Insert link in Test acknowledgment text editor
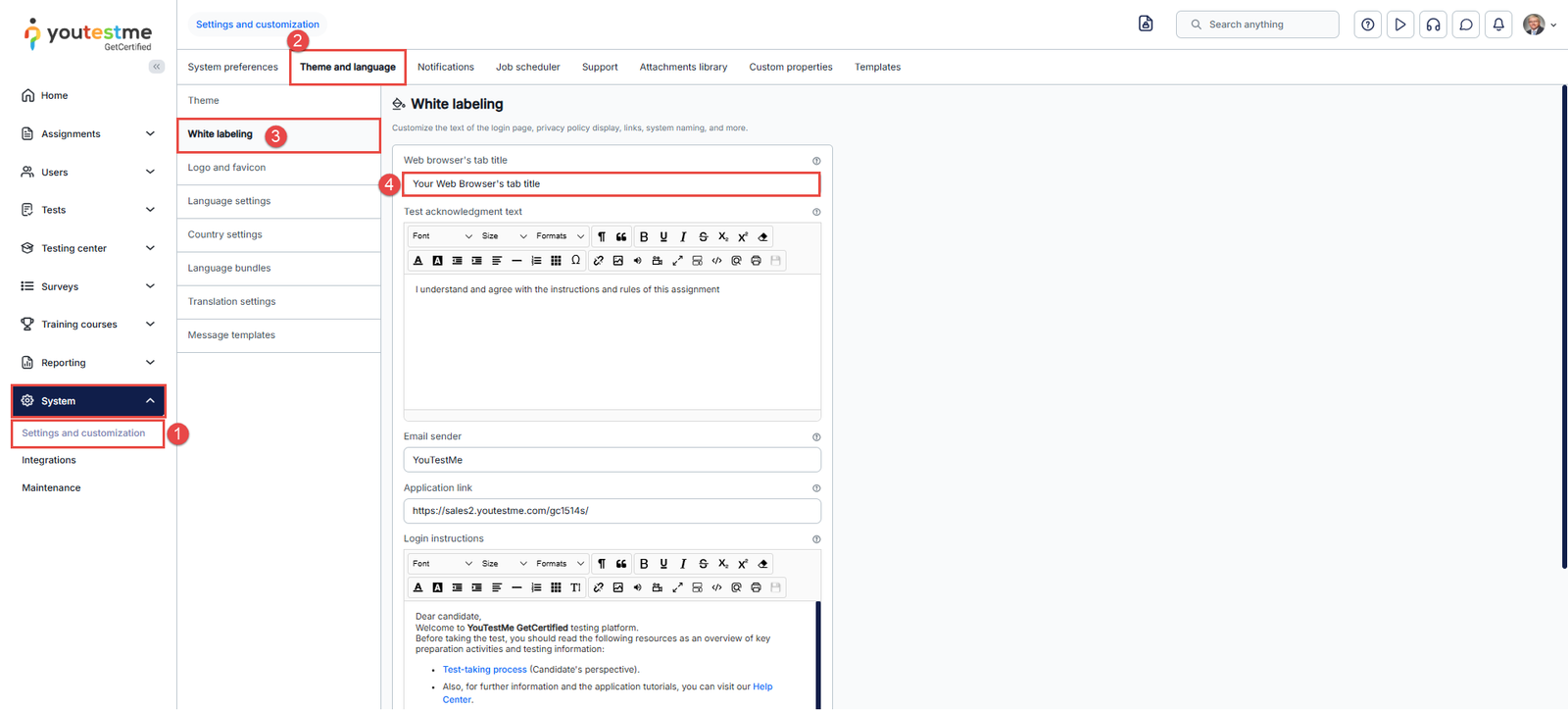1568x710 pixels. (x=598, y=261)
